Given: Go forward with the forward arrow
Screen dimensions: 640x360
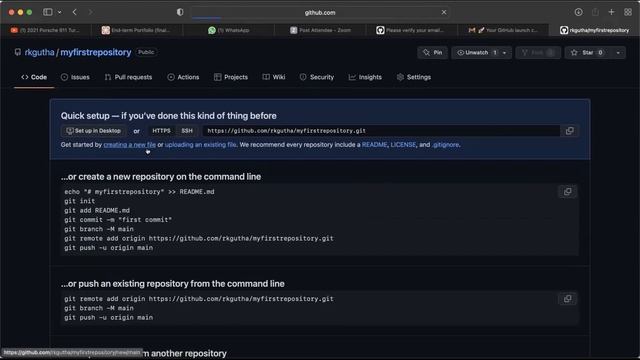Looking at the screenshot, I should (90, 12).
